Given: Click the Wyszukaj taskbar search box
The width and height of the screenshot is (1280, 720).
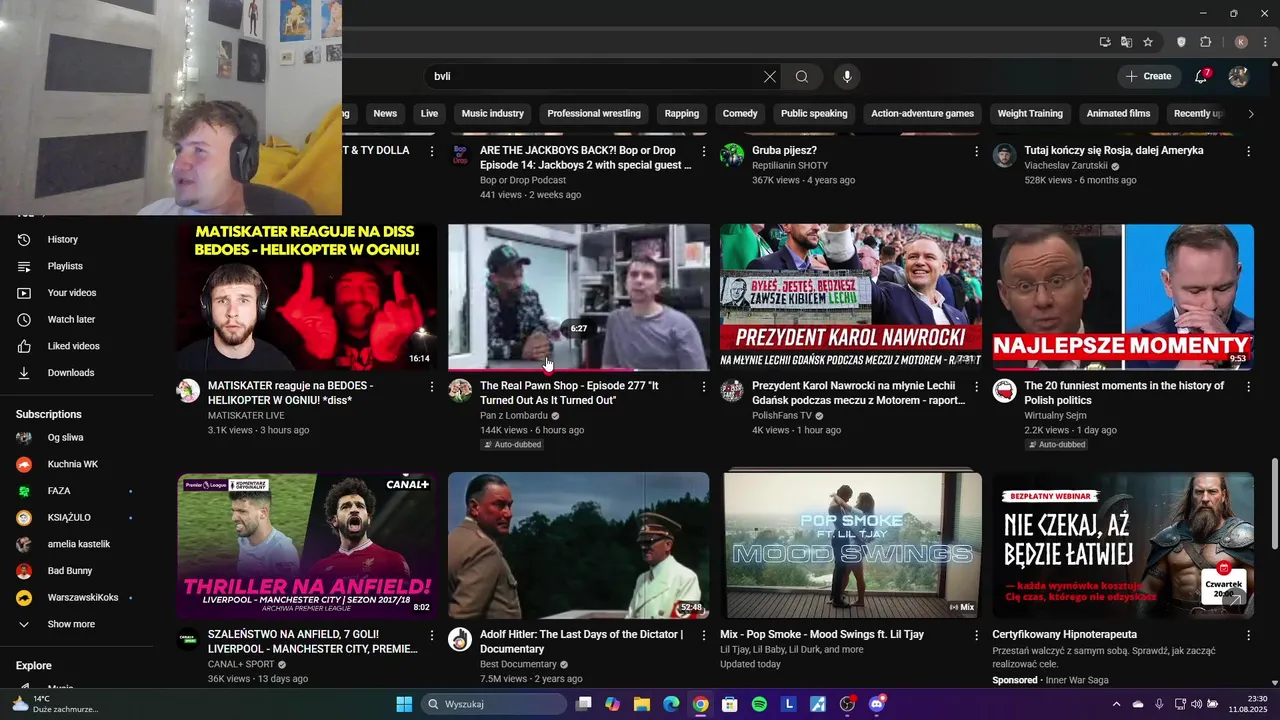Looking at the screenshot, I should tap(494, 704).
